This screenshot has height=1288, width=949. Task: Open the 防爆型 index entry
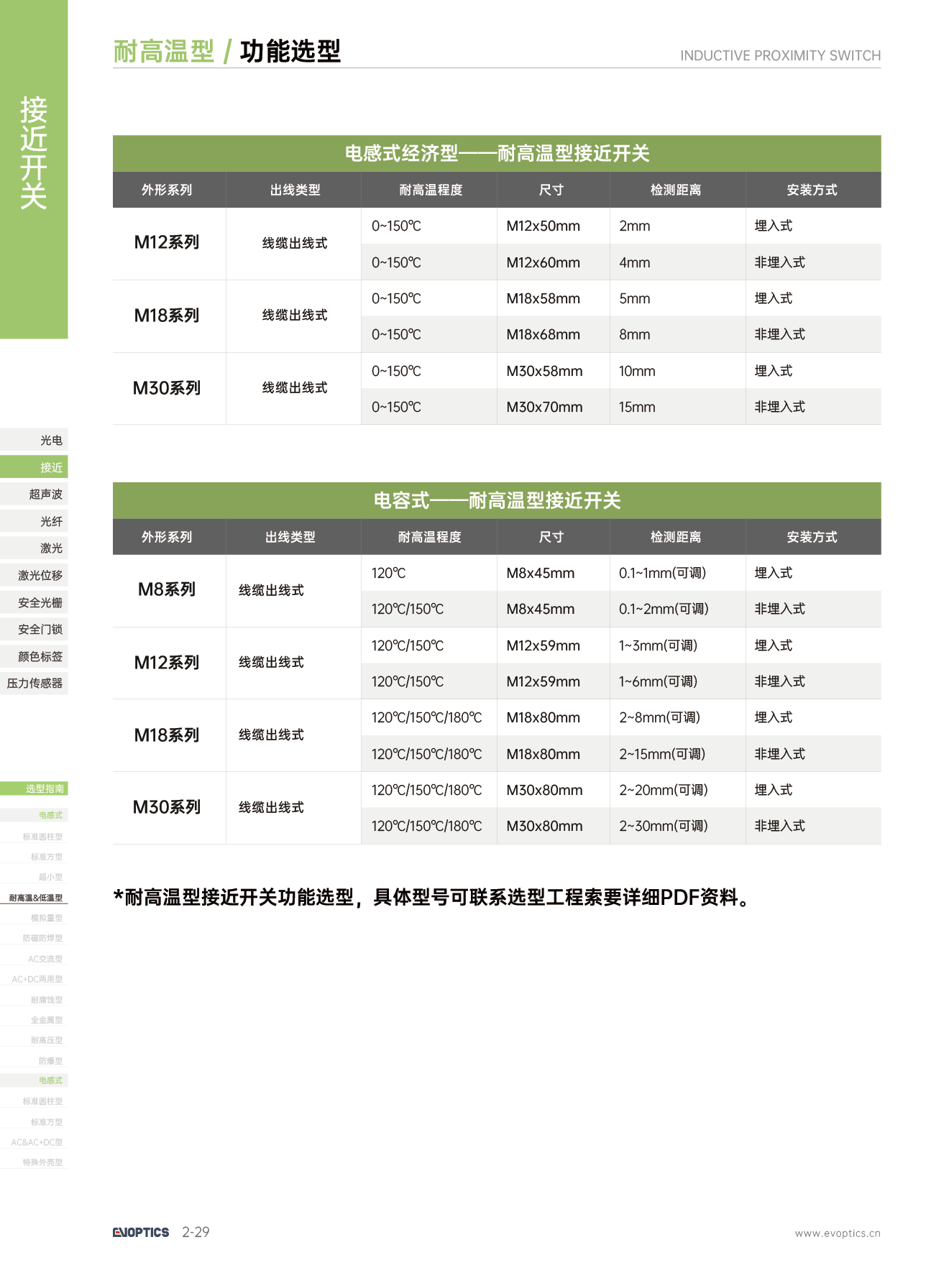[x=50, y=1061]
